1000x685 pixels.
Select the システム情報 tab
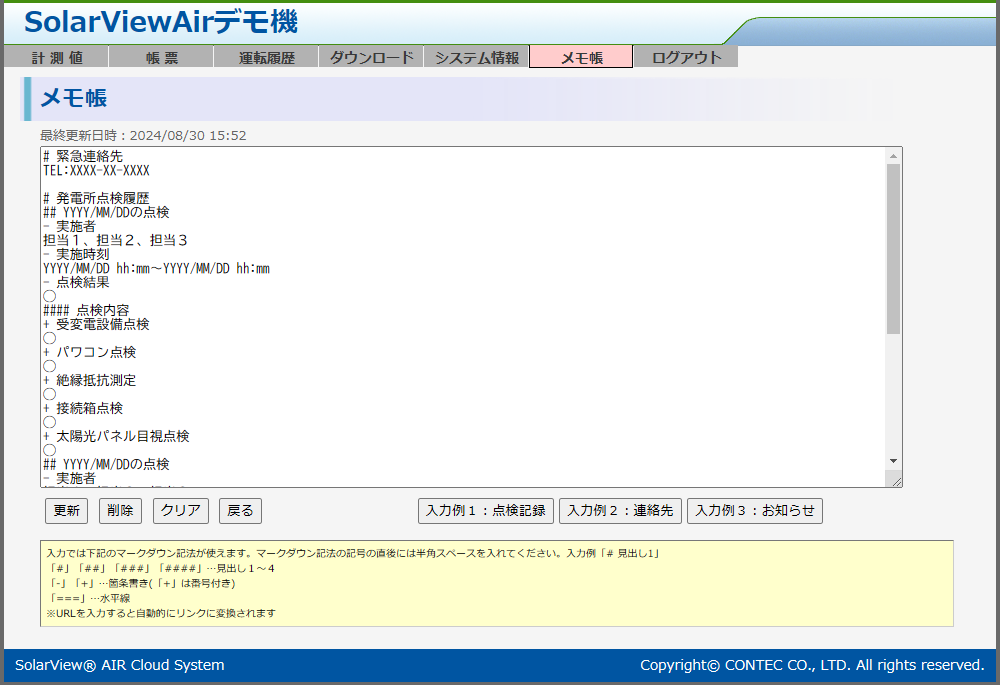point(476,58)
